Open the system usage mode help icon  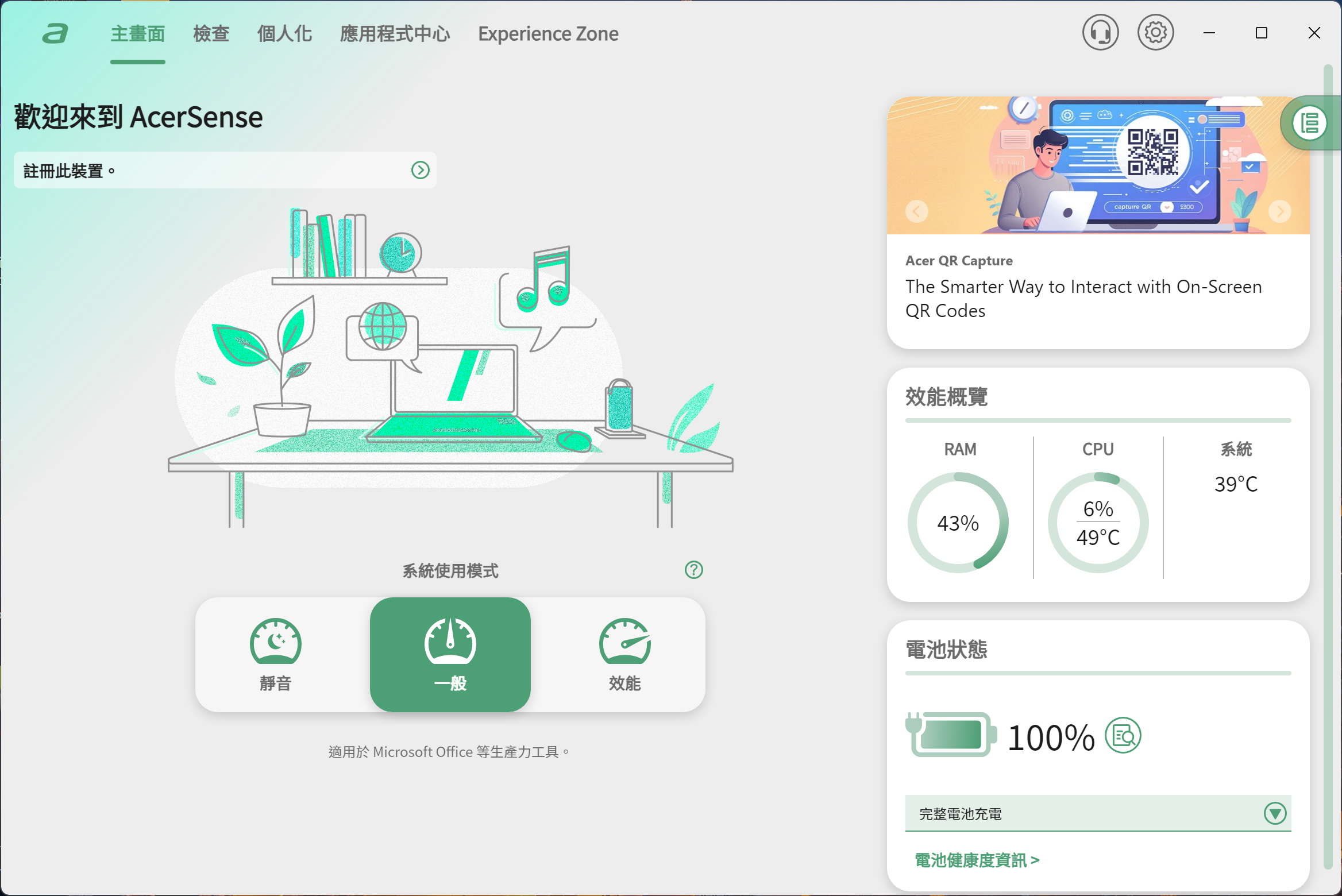click(693, 570)
